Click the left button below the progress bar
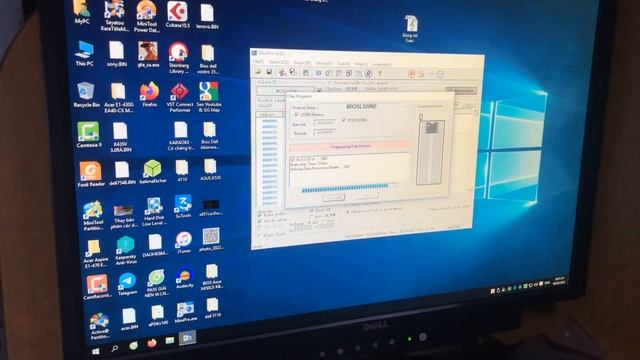Viewport: 640px width, 360px height. pyautogui.click(x=333, y=198)
